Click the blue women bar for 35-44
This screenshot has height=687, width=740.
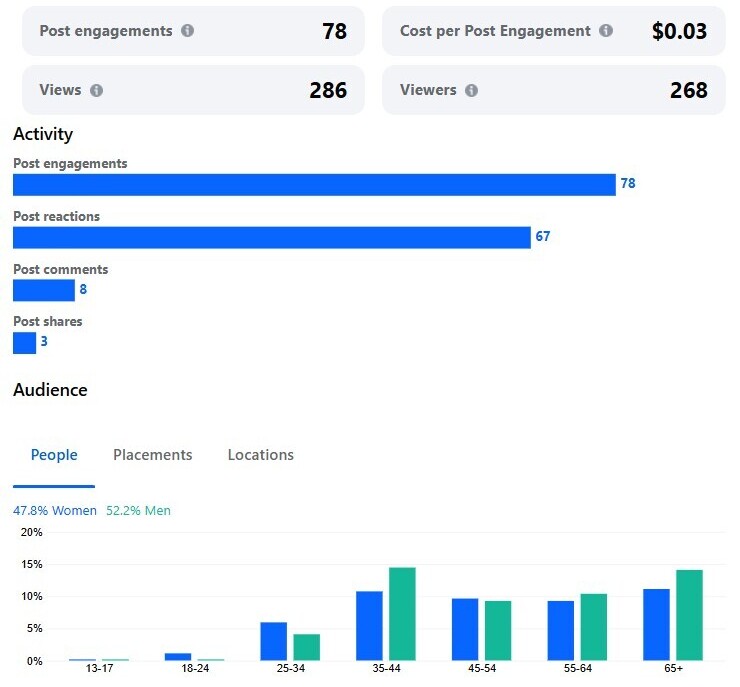pyautogui.click(x=369, y=625)
